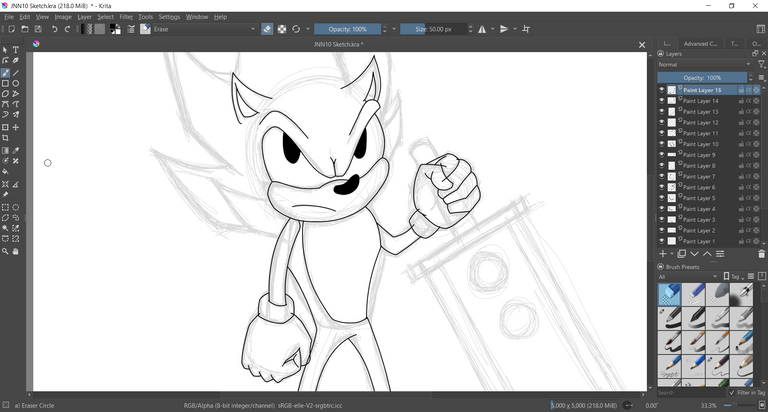Toggle lock on Paint Layer 12
The width and height of the screenshot is (768, 412).
tap(741, 122)
